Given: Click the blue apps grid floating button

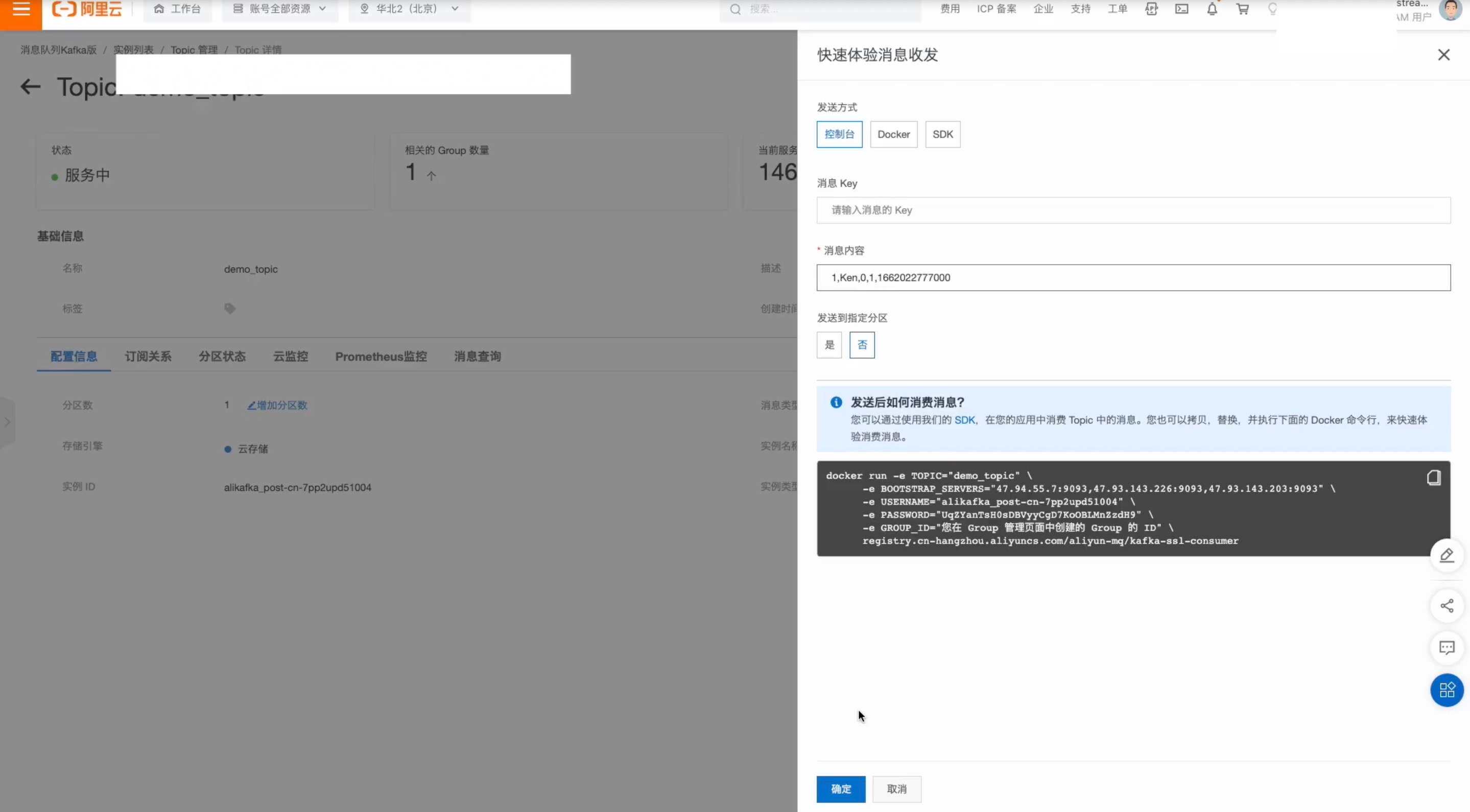Looking at the screenshot, I should click(1446, 690).
